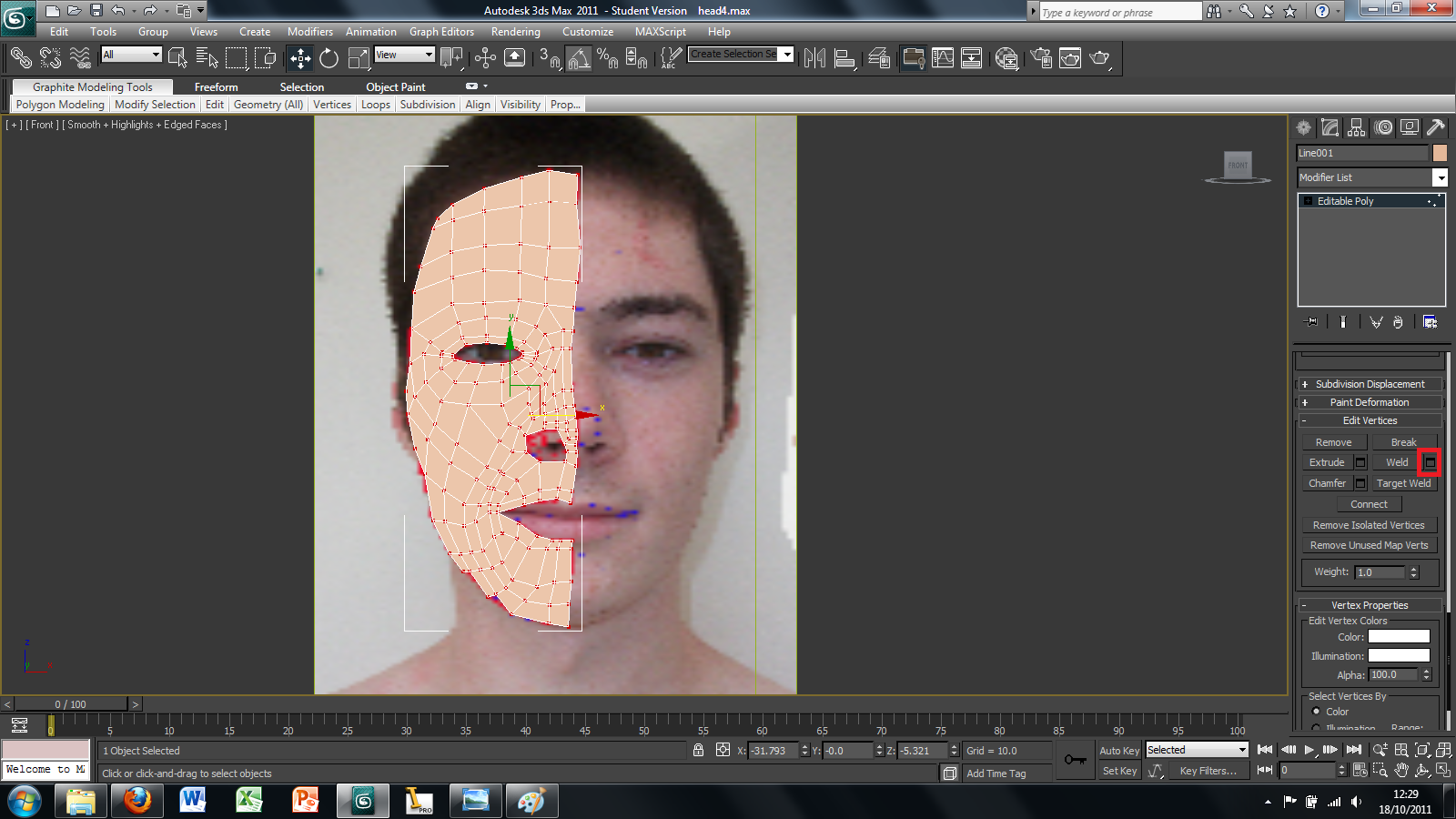Viewport: 1456px width, 819px height.
Task: Expand the Editable Poly modifier entry
Action: pos(1308,201)
